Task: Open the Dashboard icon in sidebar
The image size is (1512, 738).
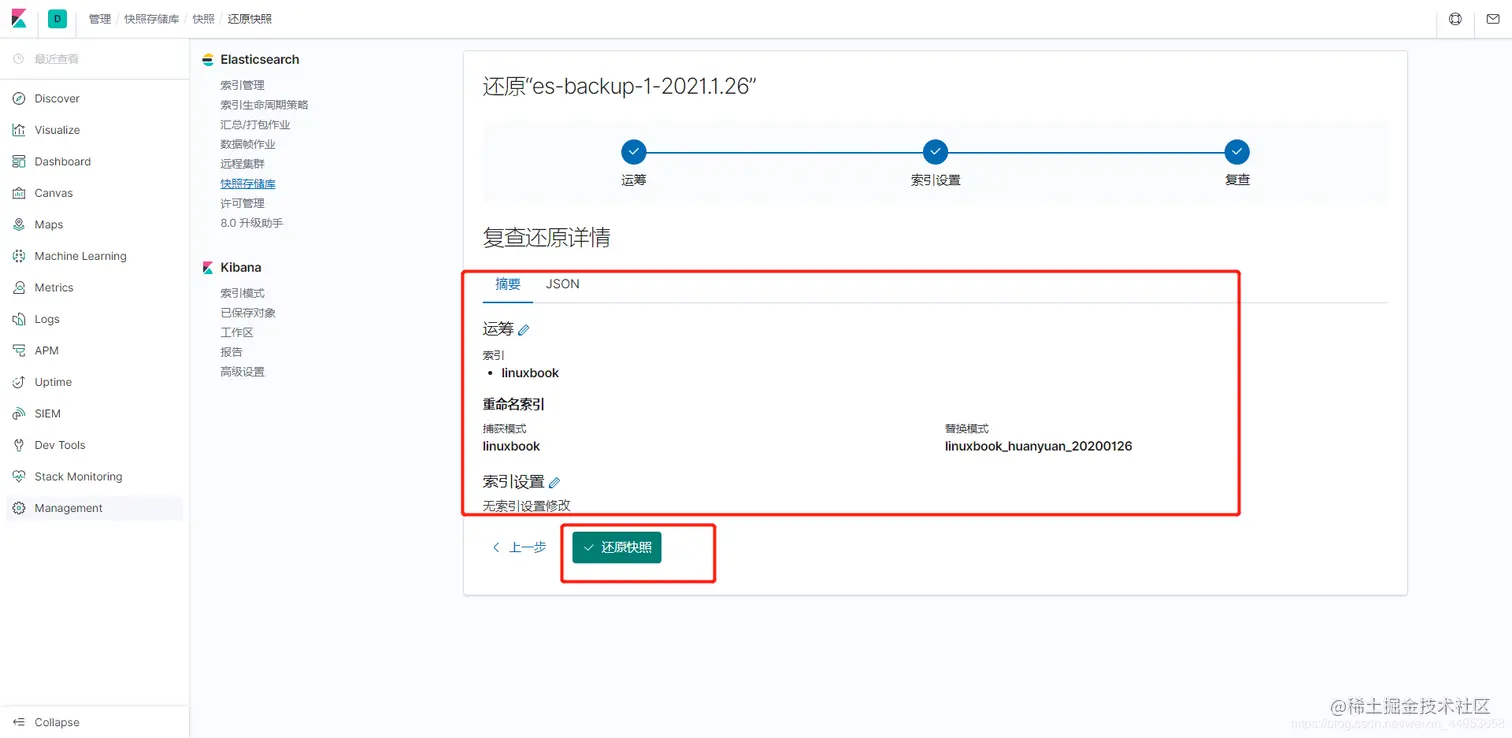Action: 19,162
